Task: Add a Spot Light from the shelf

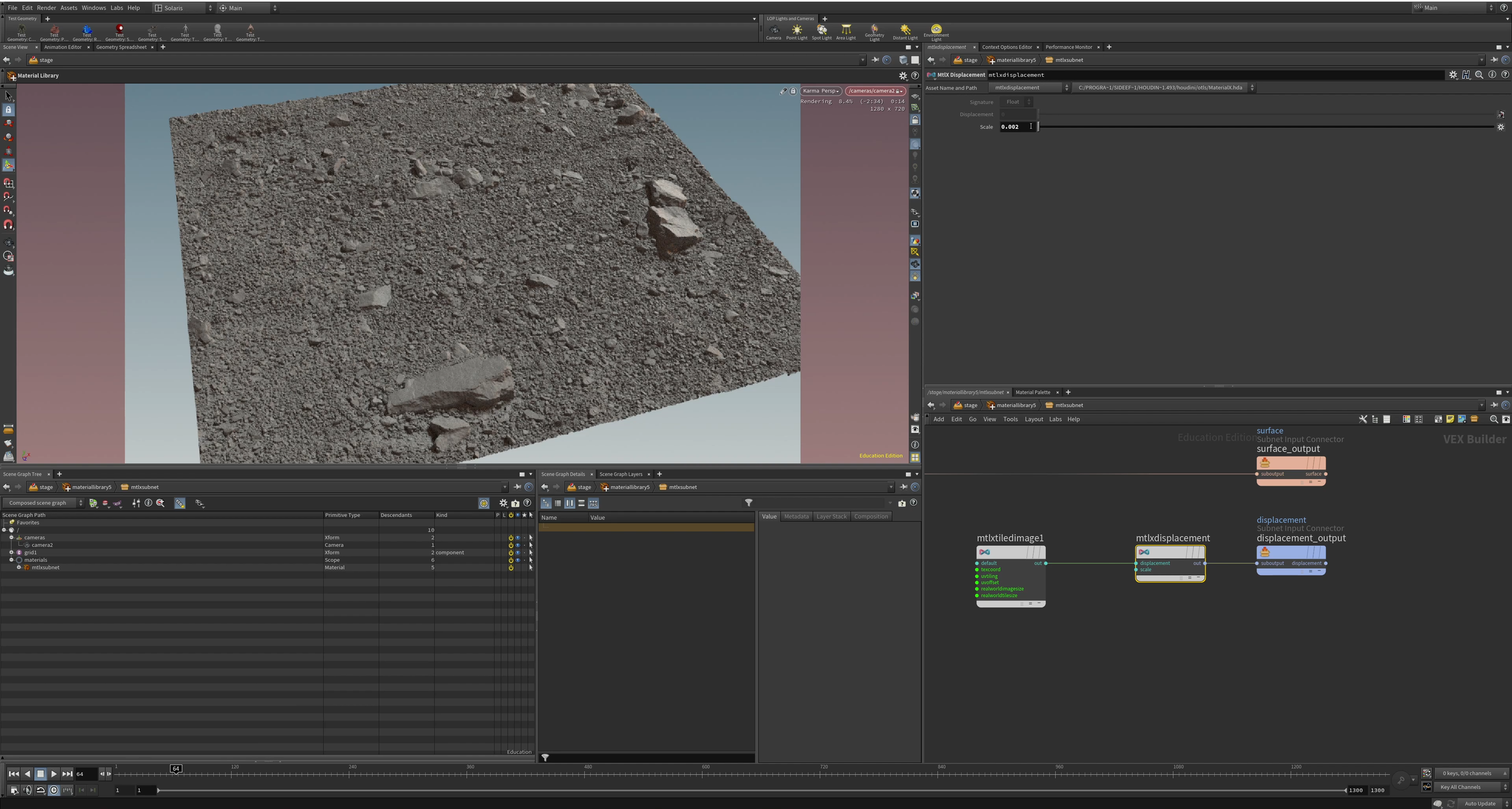Action: click(x=821, y=32)
